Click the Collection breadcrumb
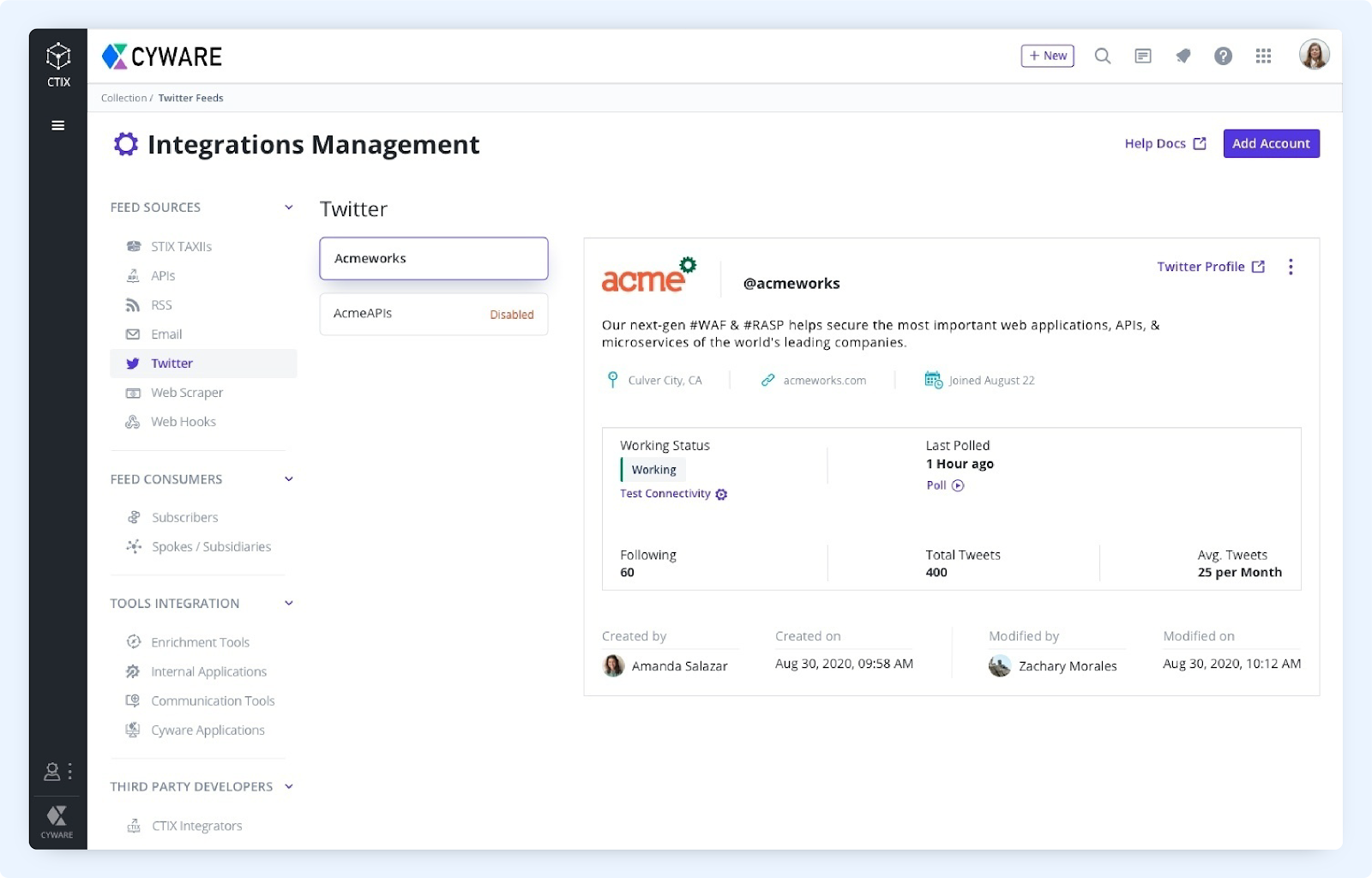Screen dimensions: 1372x878 coord(124,98)
